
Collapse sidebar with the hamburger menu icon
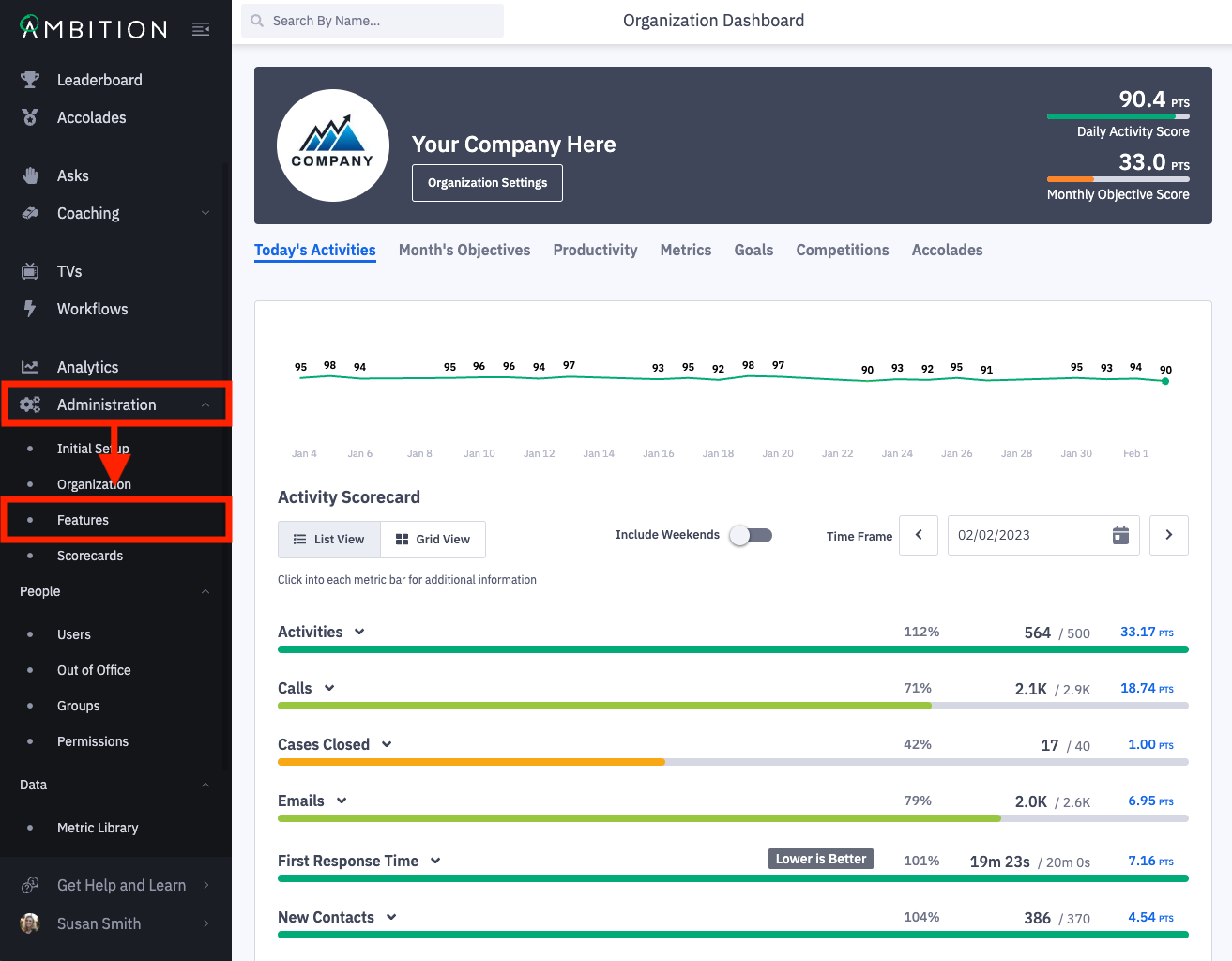[x=201, y=29]
